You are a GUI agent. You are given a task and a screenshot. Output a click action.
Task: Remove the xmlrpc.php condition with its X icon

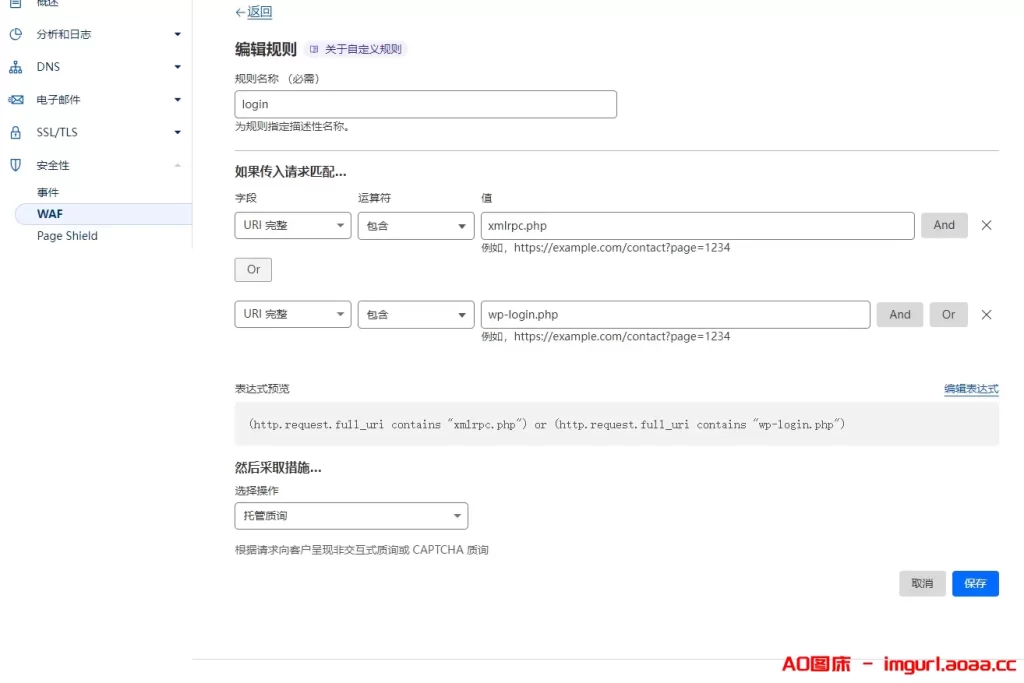click(x=987, y=225)
